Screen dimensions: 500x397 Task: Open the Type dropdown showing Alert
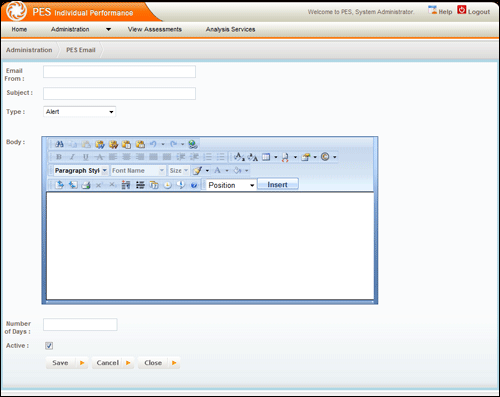79,112
